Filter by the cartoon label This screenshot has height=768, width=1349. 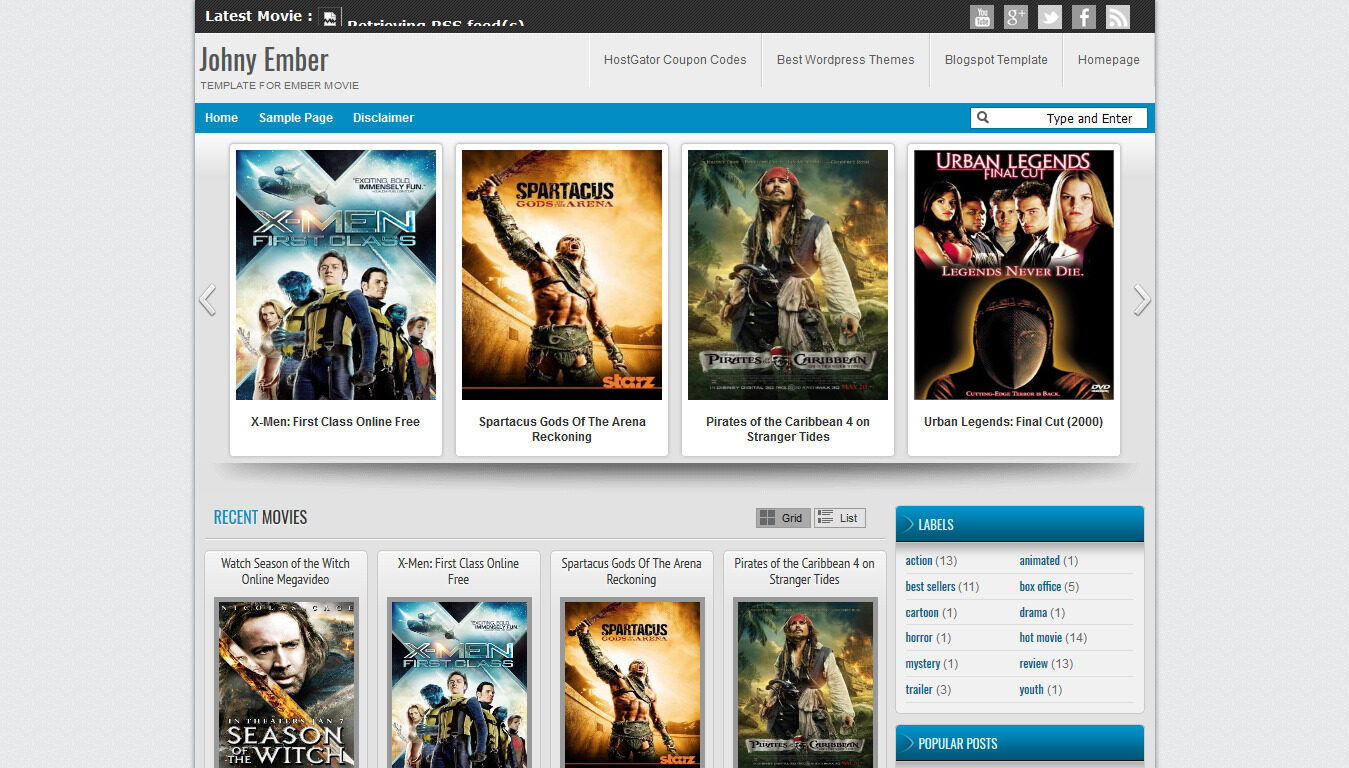pyautogui.click(x=922, y=613)
